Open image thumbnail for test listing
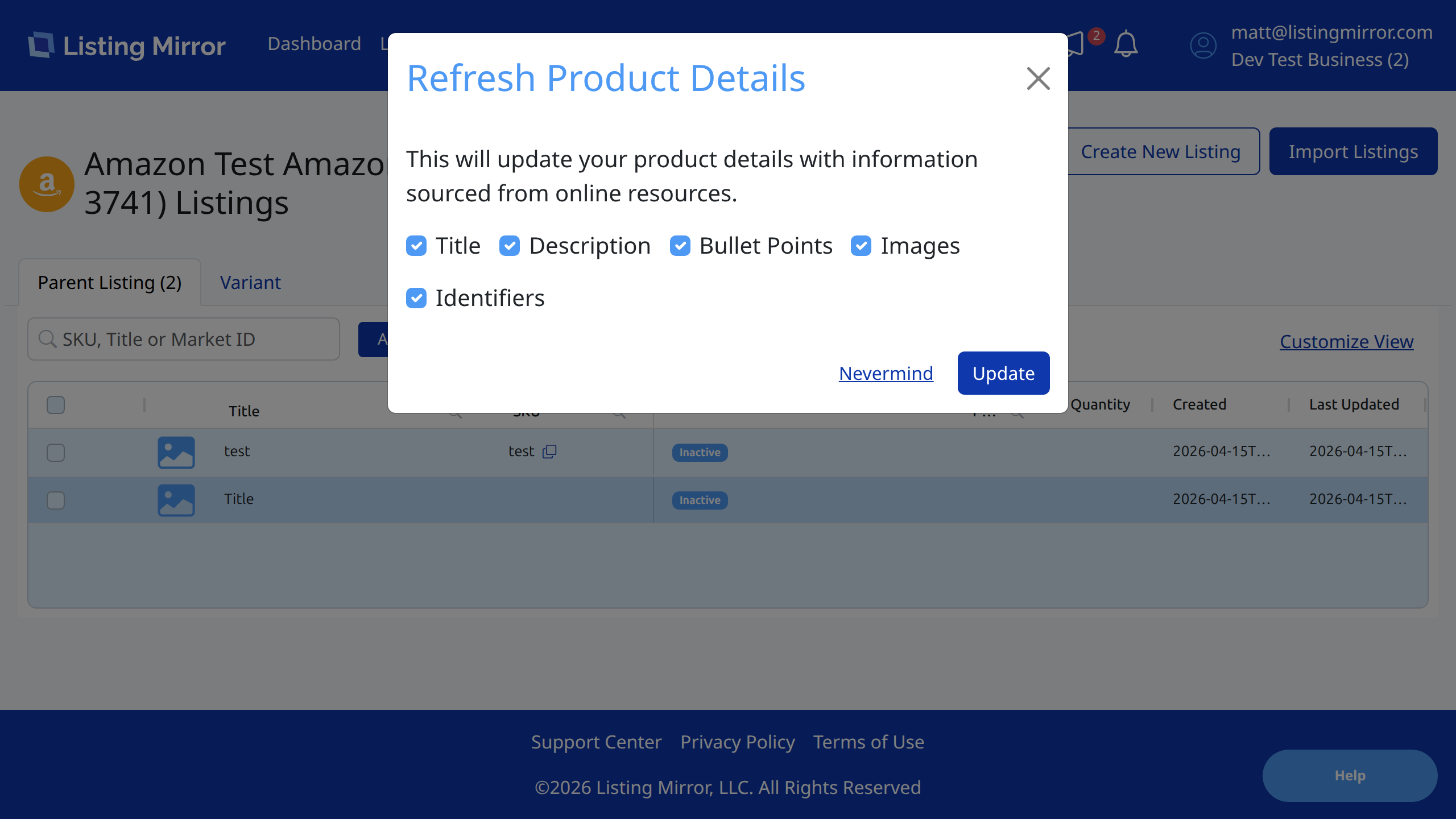The image size is (1456, 819). pyautogui.click(x=176, y=452)
